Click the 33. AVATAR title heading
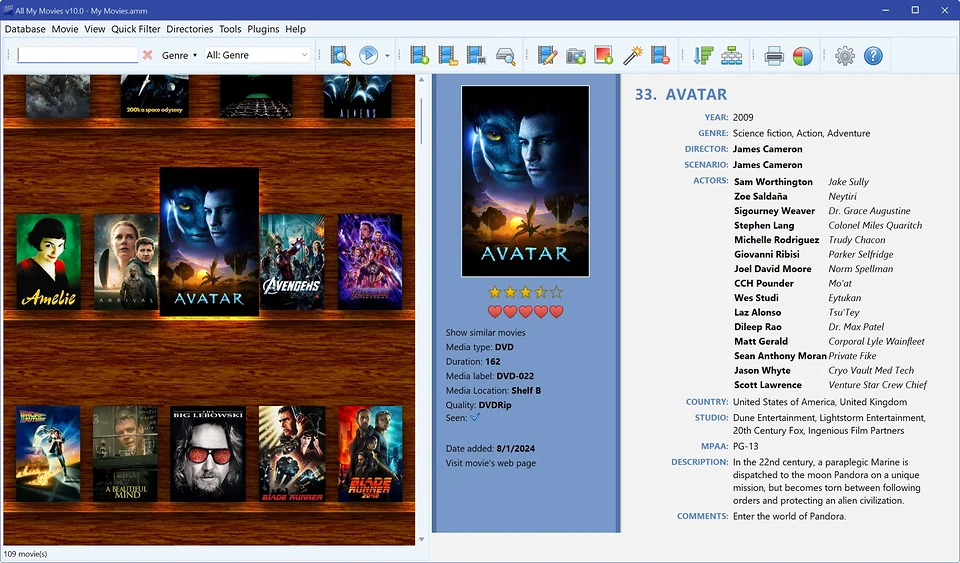 [681, 94]
